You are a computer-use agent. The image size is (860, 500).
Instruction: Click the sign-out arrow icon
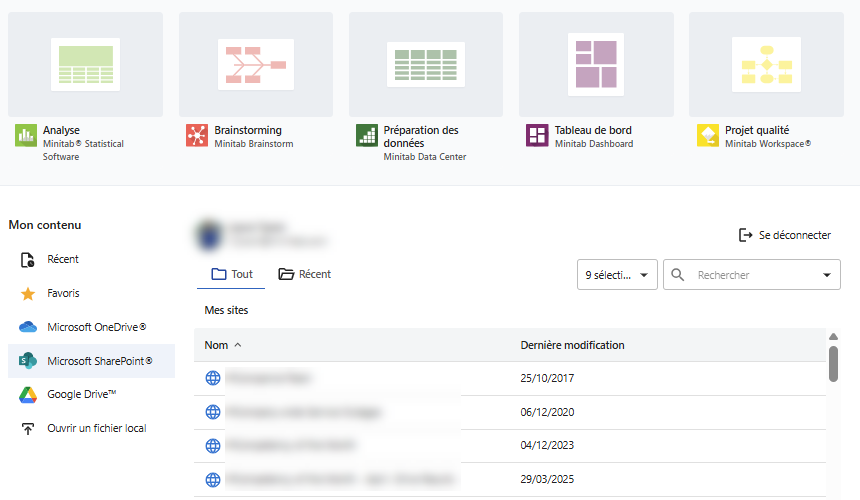click(x=745, y=235)
